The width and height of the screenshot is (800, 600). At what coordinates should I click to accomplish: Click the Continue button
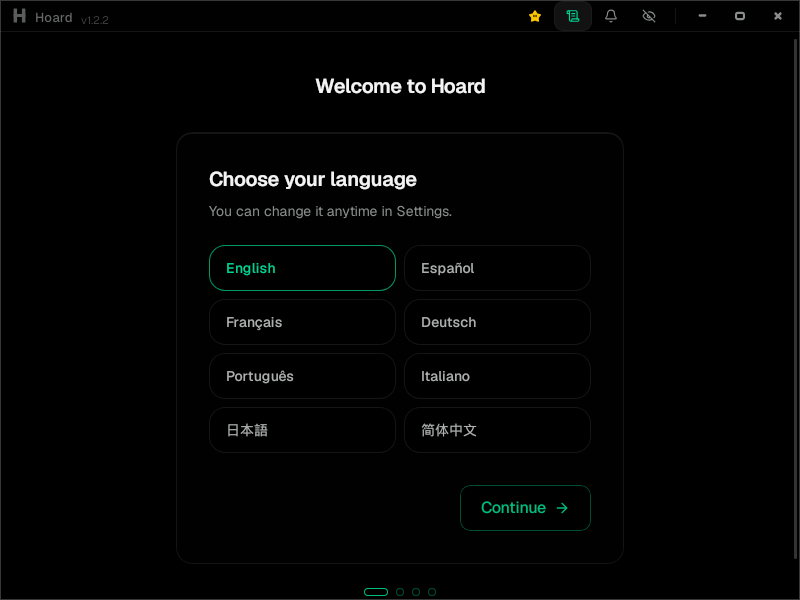pos(525,508)
